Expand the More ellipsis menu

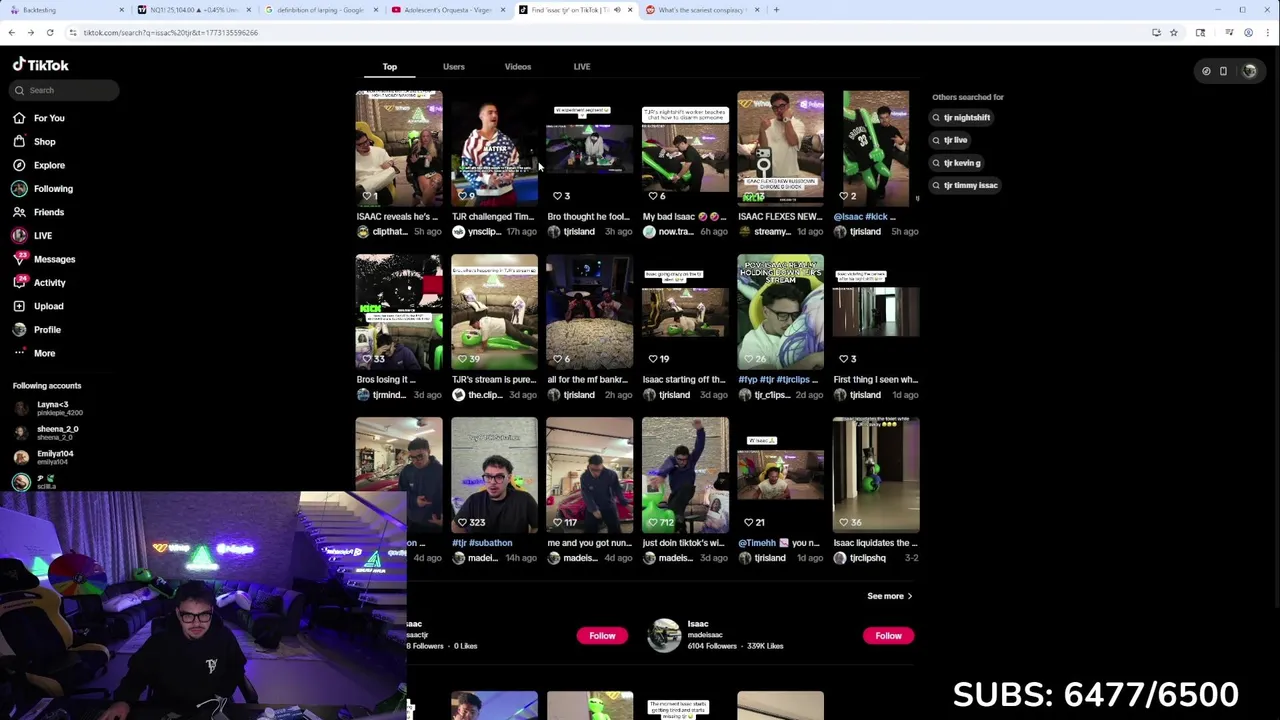coord(19,353)
